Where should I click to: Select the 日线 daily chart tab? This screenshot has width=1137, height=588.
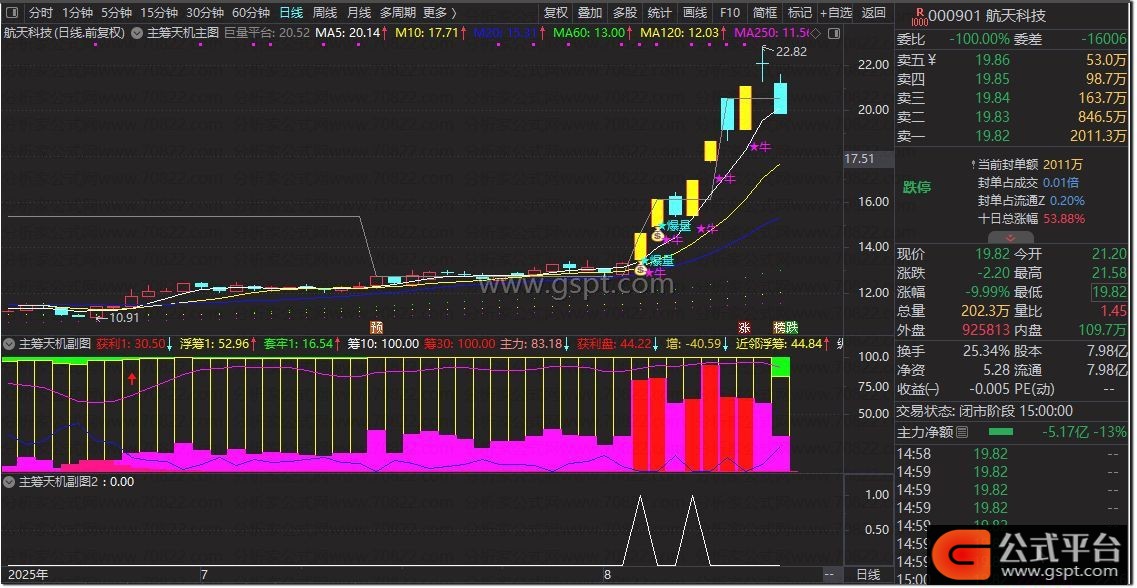click(291, 13)
